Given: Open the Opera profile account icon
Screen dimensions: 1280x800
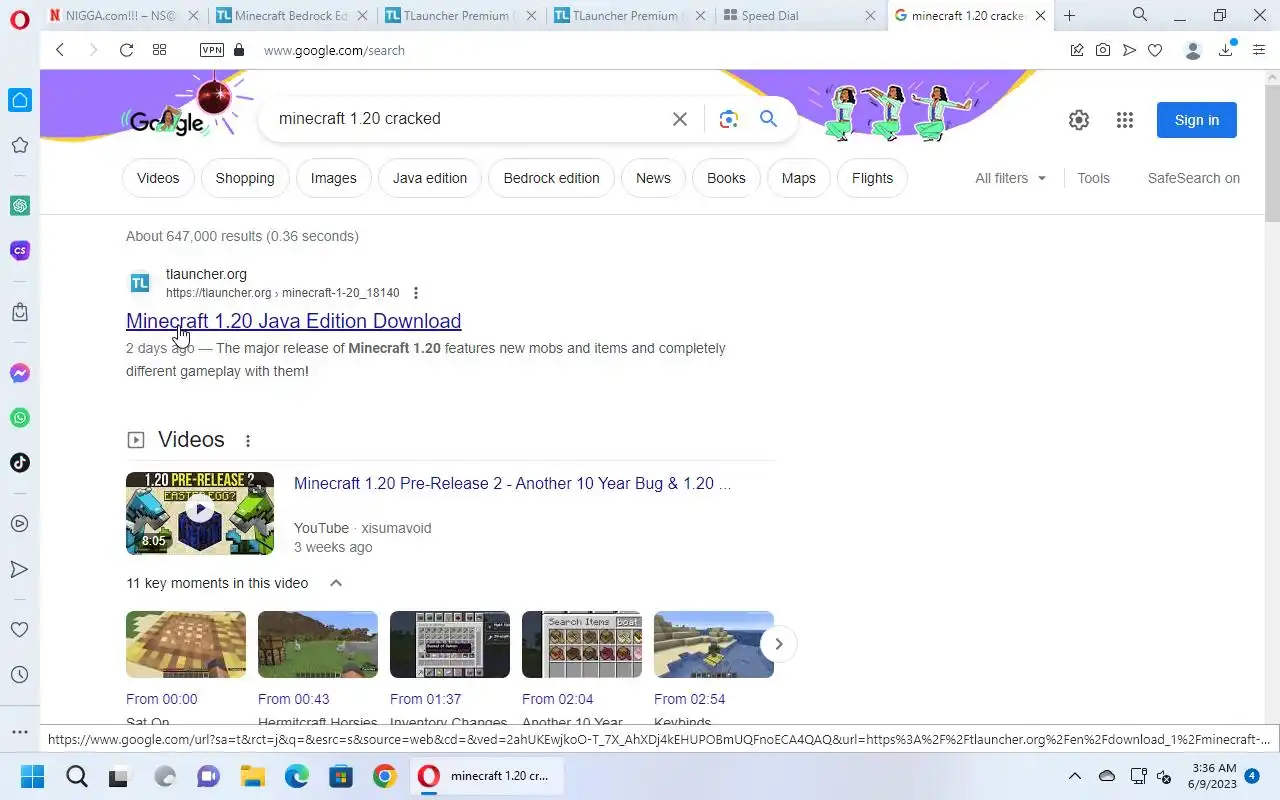Looking at the screenshot, I should tap(1192, 50).
